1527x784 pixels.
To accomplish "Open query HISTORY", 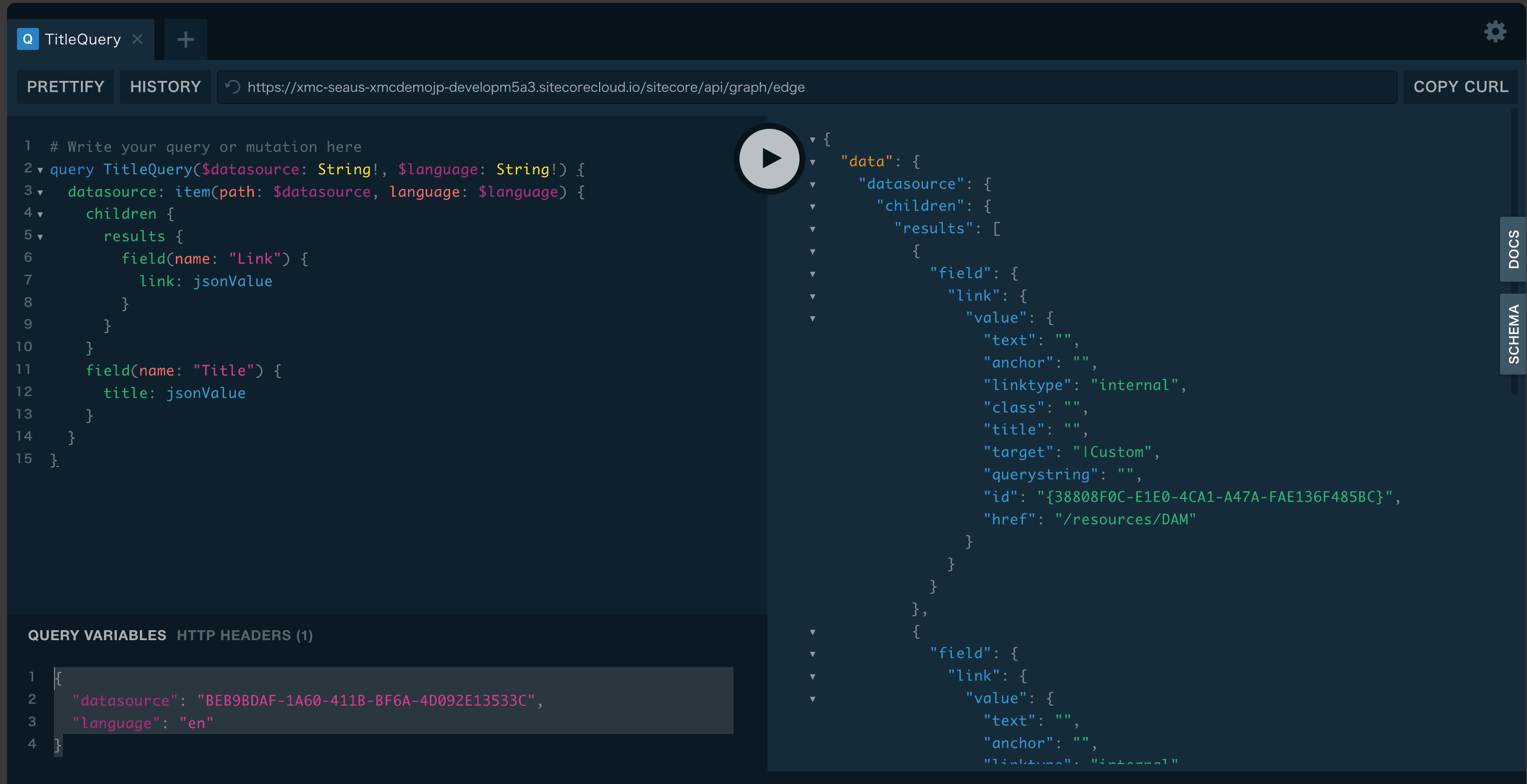I will [165, 87].
